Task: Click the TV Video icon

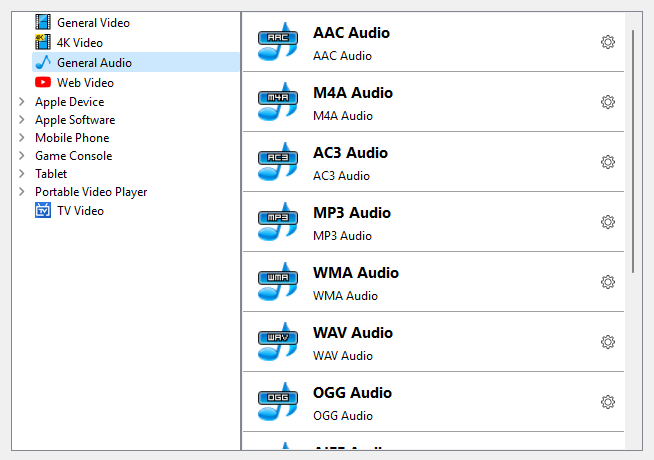Action: [x=43, y=210]
